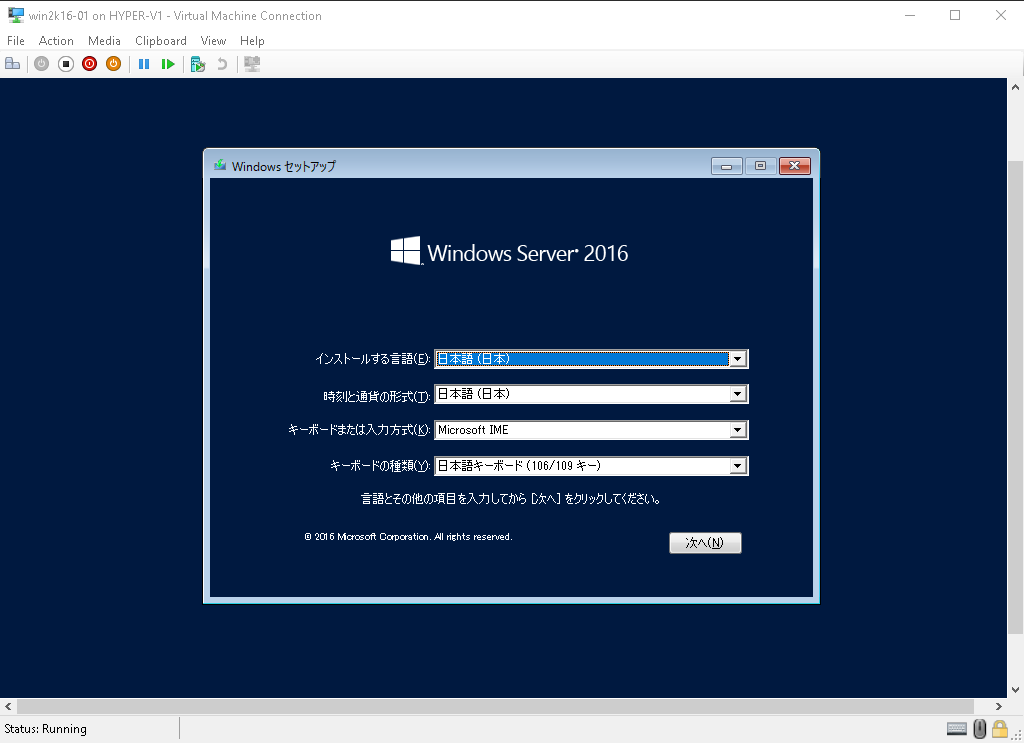Screen dimensions: 1024x743
Task: Click the green Reset play icon
Action: (168, 64)
